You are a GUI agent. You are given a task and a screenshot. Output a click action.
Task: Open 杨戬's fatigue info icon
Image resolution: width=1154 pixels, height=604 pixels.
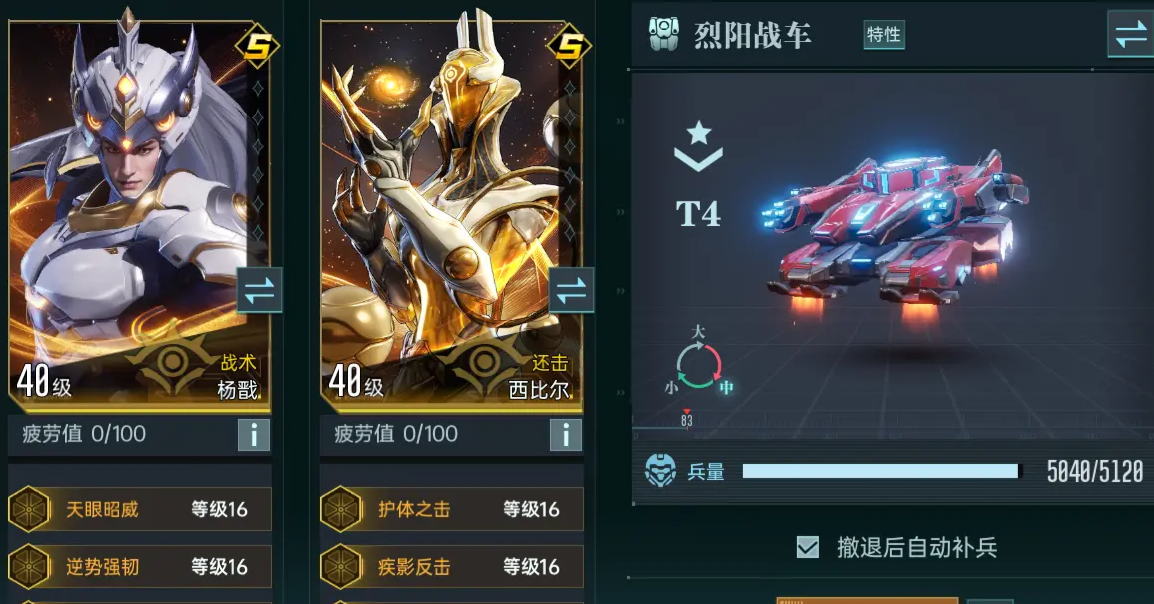(254, 435)
